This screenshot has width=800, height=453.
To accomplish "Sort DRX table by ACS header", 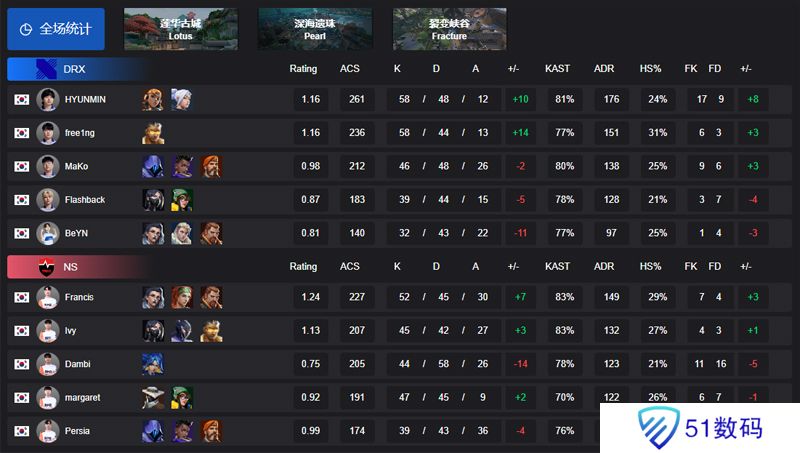I will pyautogui.click(x=350, y=69).
